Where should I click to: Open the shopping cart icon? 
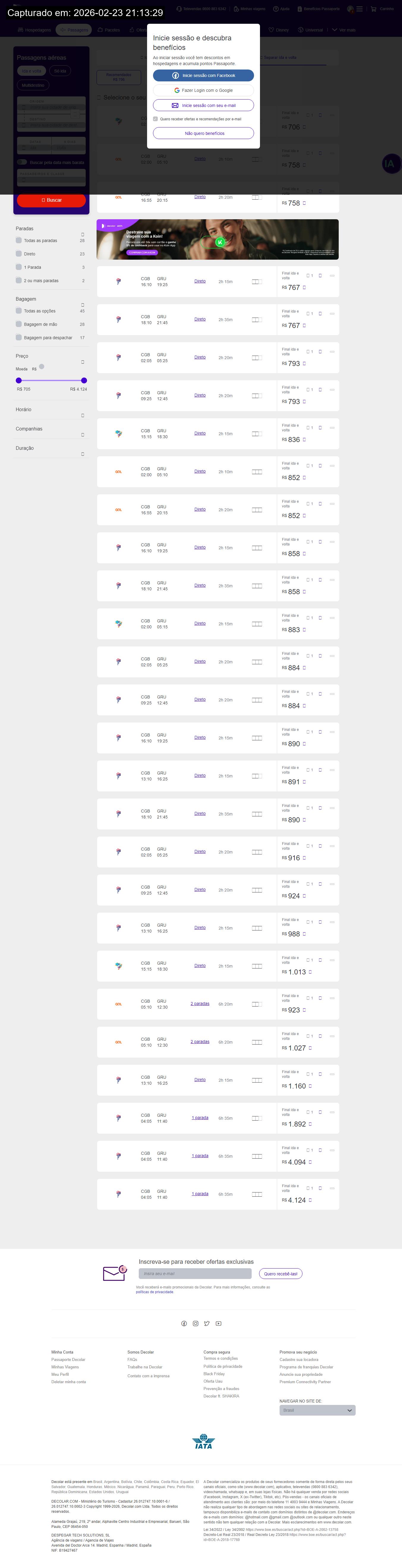(373, 9)
